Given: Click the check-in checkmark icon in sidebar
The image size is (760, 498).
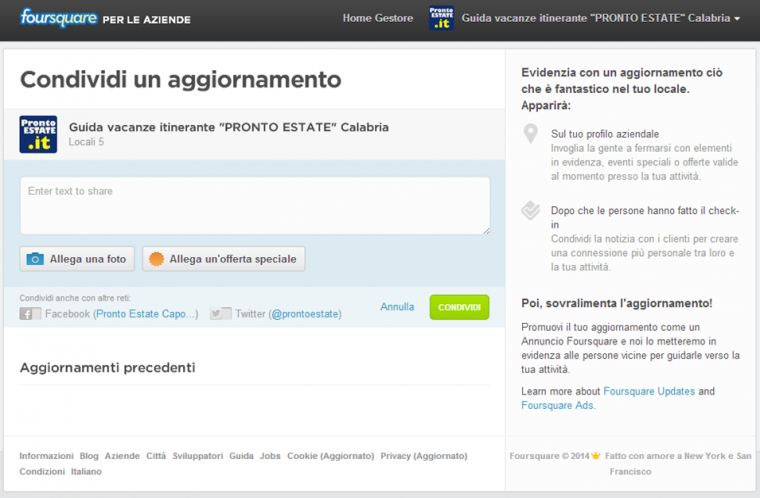Looking at the screenshot, I should coord(531,210).
